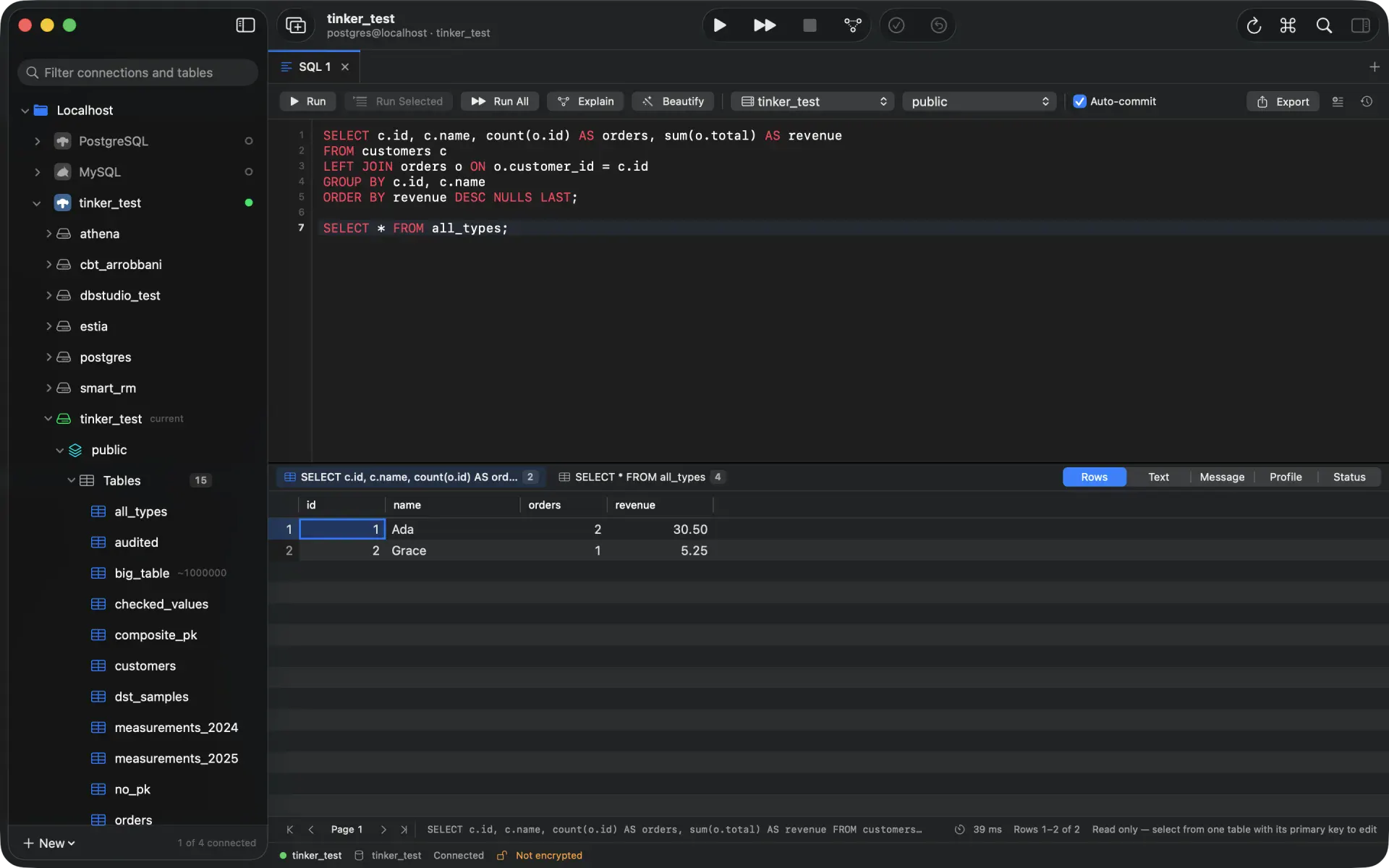Expand the MySQL connection
This screenshot has height=868, width=1389.
coord(37,172)
